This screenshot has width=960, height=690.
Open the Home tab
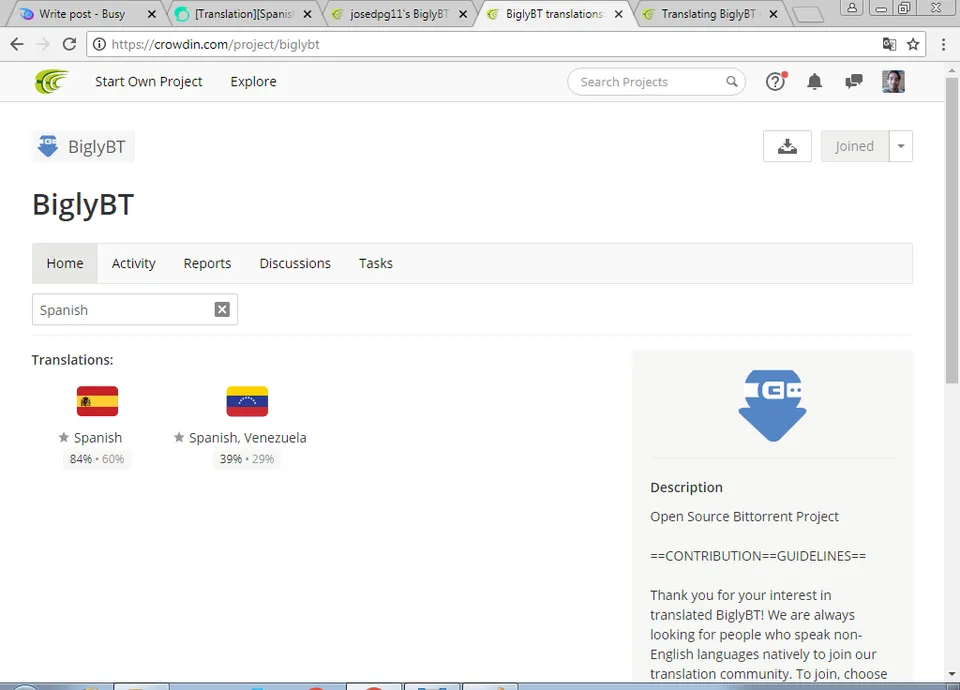pos(65,263)
